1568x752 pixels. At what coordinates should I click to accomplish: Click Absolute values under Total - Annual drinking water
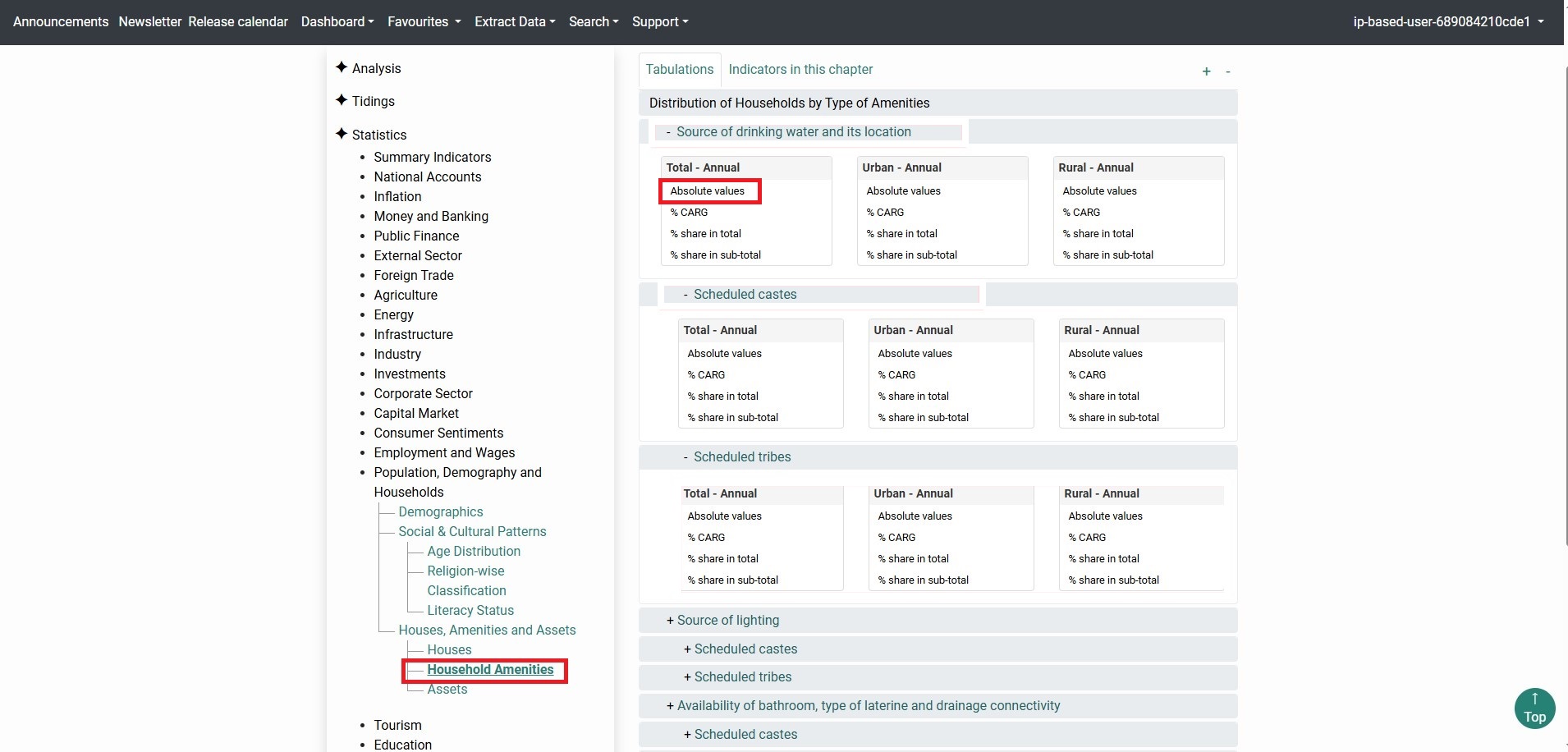708,191
